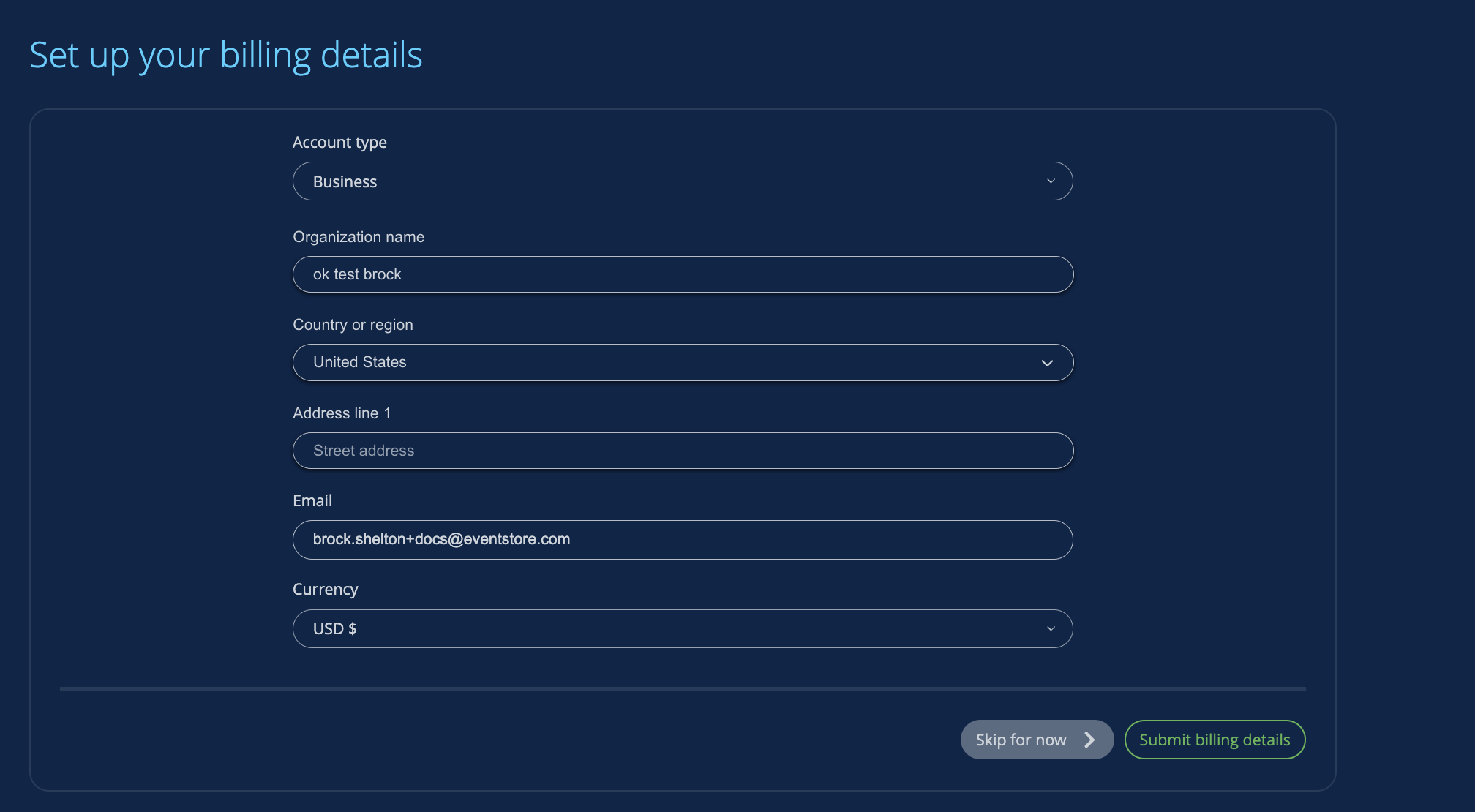The height and width of the screenshot is (812, 1475).
Task: Click the Email label text
Action: pyautogui.click(x=312, y=501)
